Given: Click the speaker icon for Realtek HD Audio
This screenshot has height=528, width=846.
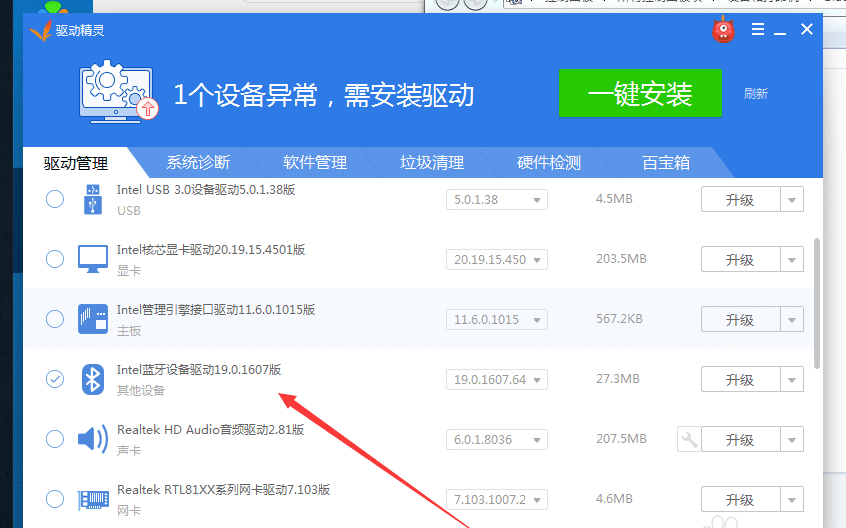Looking at the screenshot, I should tap(93, 439).
